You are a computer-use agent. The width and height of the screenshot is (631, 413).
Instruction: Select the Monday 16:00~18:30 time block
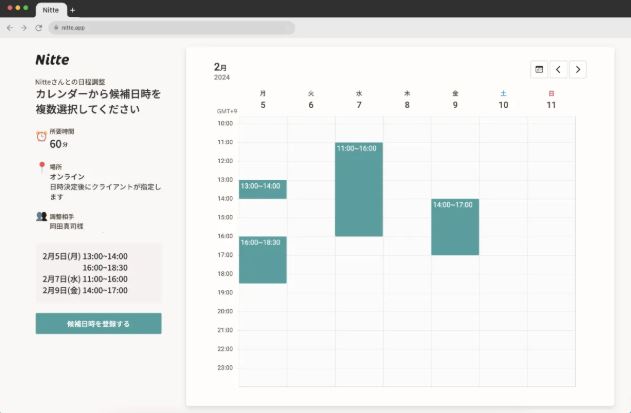[x=263, y=260]
